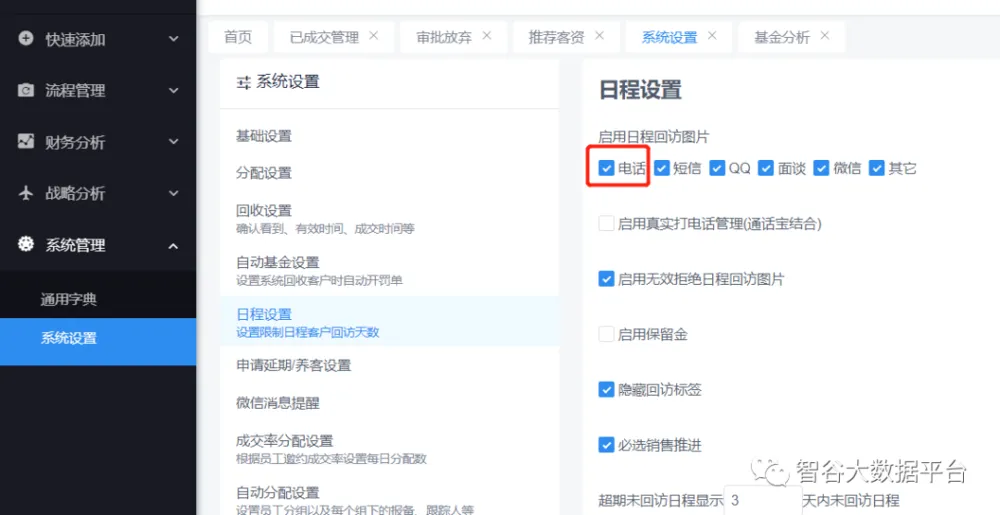Expand the 财务分析 menu chevron

tap(174, 142)
